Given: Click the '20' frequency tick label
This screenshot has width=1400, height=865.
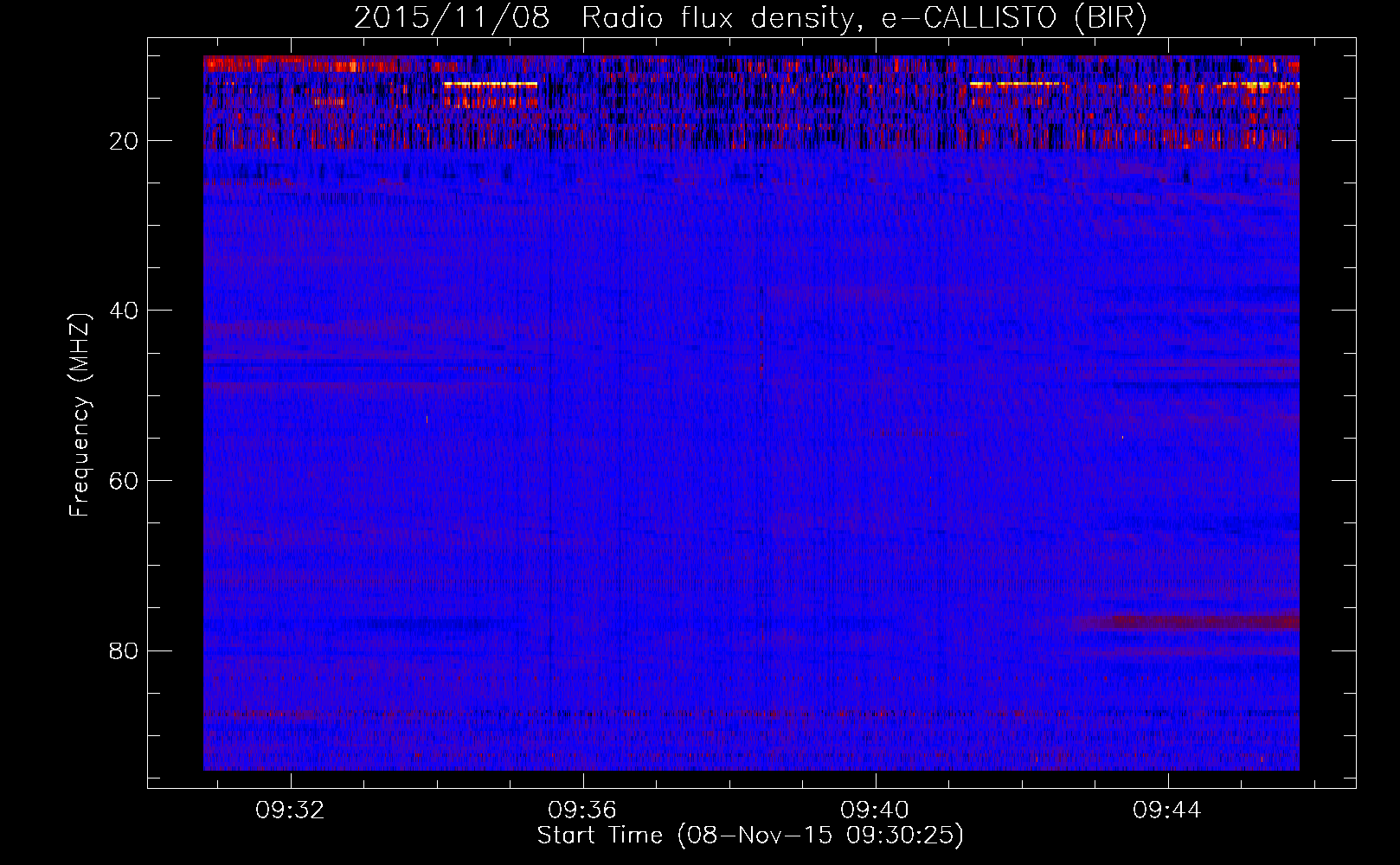Looking at the screenshot, I should (x=125, y=141).
